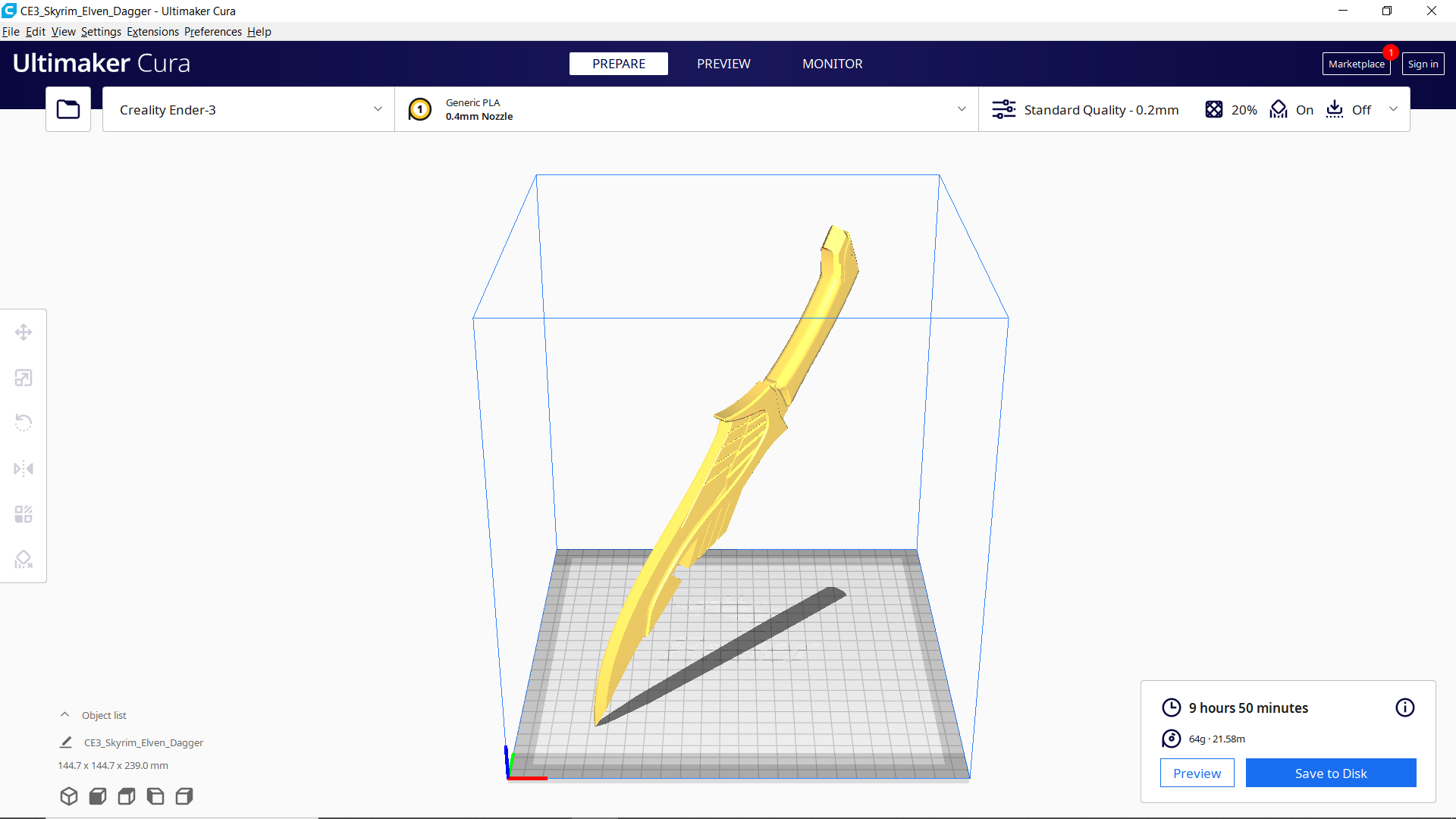1456x819 pixels.
Task: Select the Mirror tool
Action: (x=24, y=469)
